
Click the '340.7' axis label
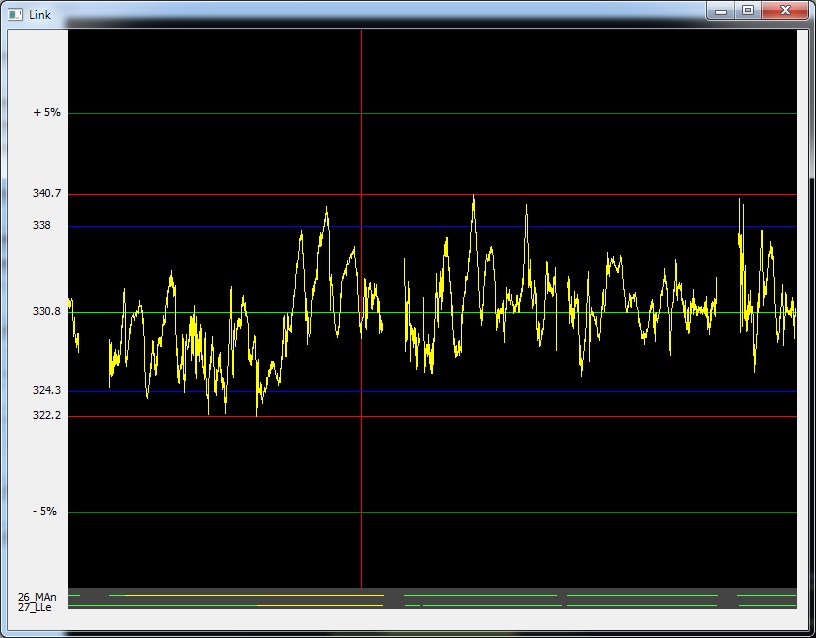tap(47, 194)
